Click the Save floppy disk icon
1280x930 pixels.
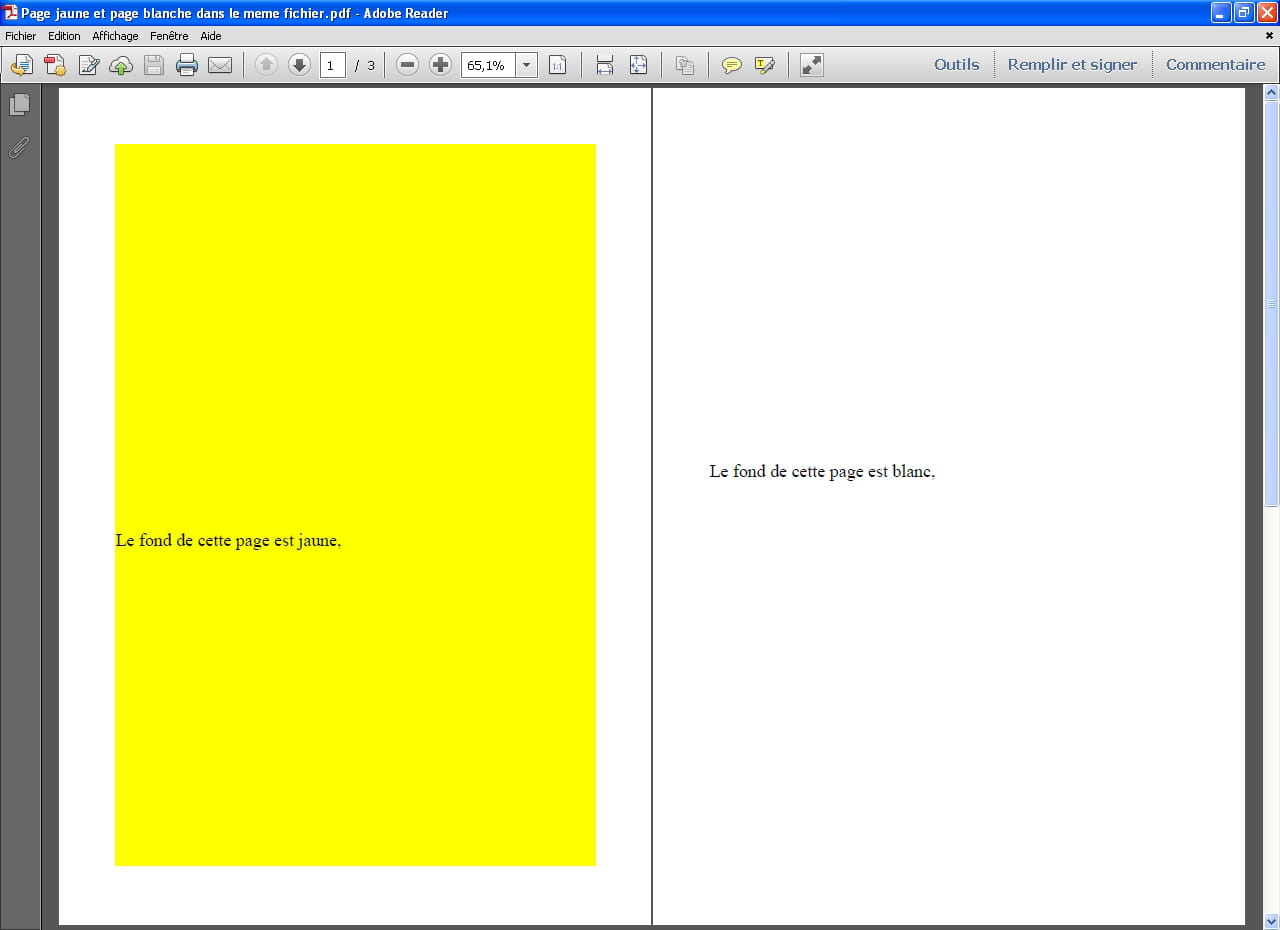(154, 65)
